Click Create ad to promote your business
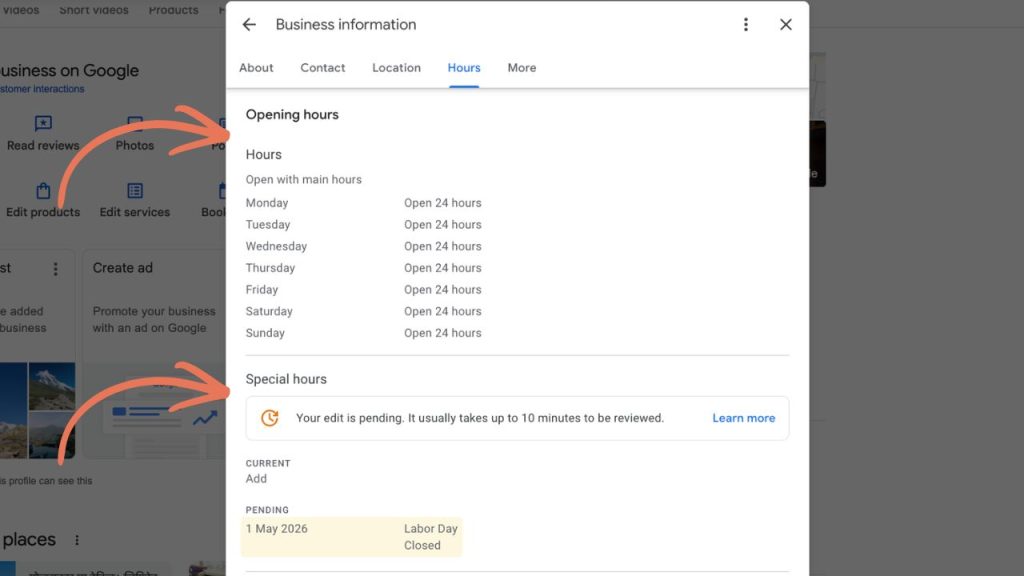1024x576 pixels. pos(122,268)
